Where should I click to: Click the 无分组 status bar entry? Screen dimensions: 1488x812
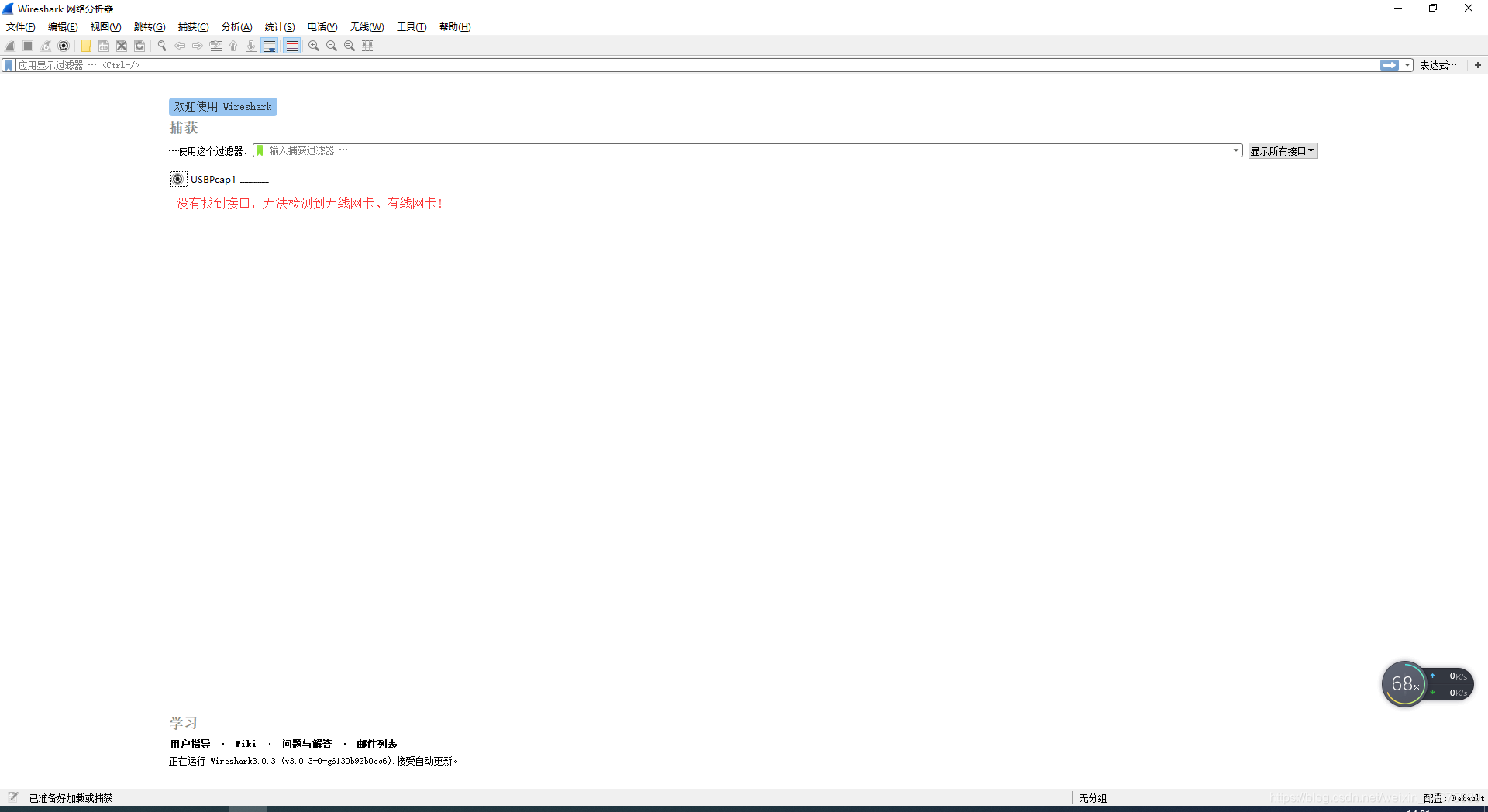[1093, 798]
